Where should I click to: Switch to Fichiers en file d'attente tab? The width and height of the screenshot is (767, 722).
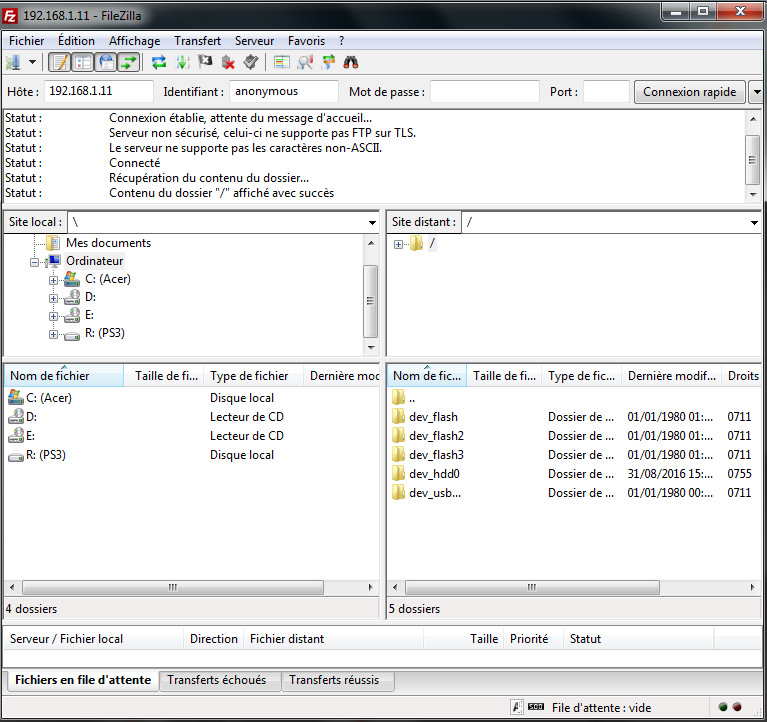83,680
